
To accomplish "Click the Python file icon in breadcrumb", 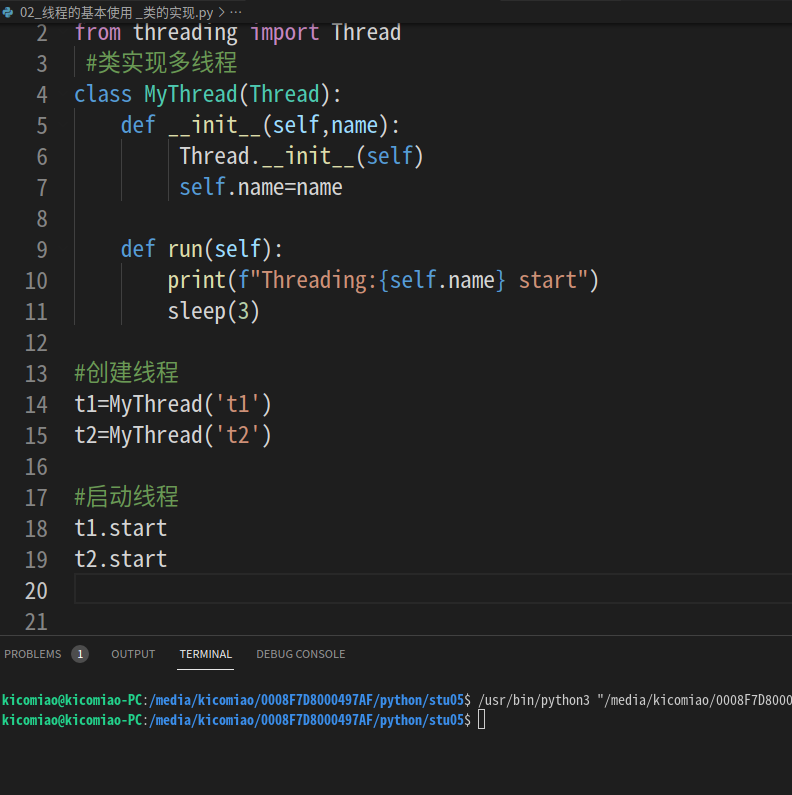I will coord(8,12).
